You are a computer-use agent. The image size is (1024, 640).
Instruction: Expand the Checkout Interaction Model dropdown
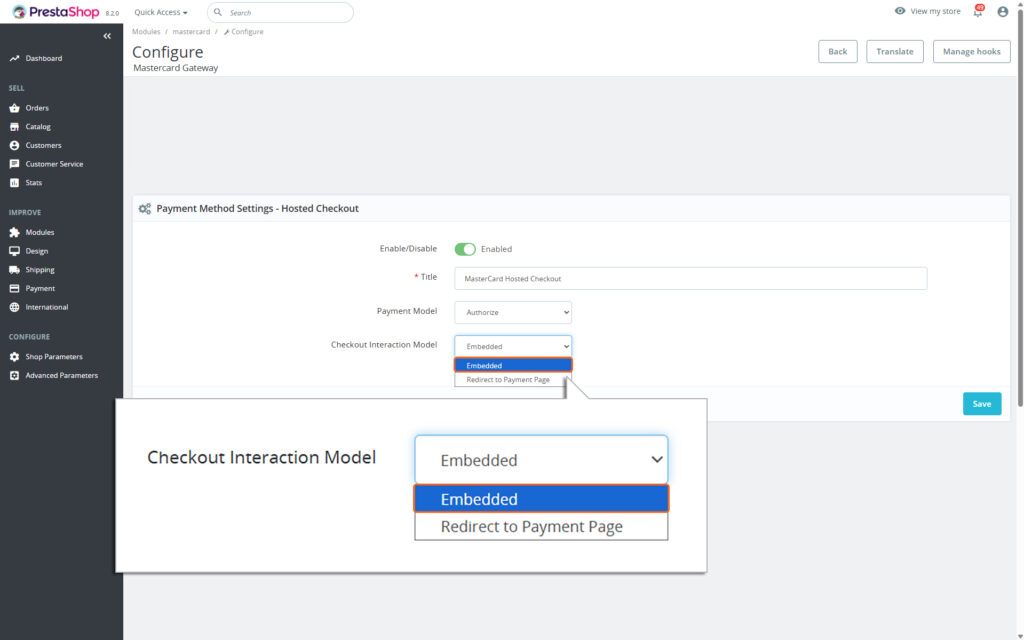tap(513, 345)
